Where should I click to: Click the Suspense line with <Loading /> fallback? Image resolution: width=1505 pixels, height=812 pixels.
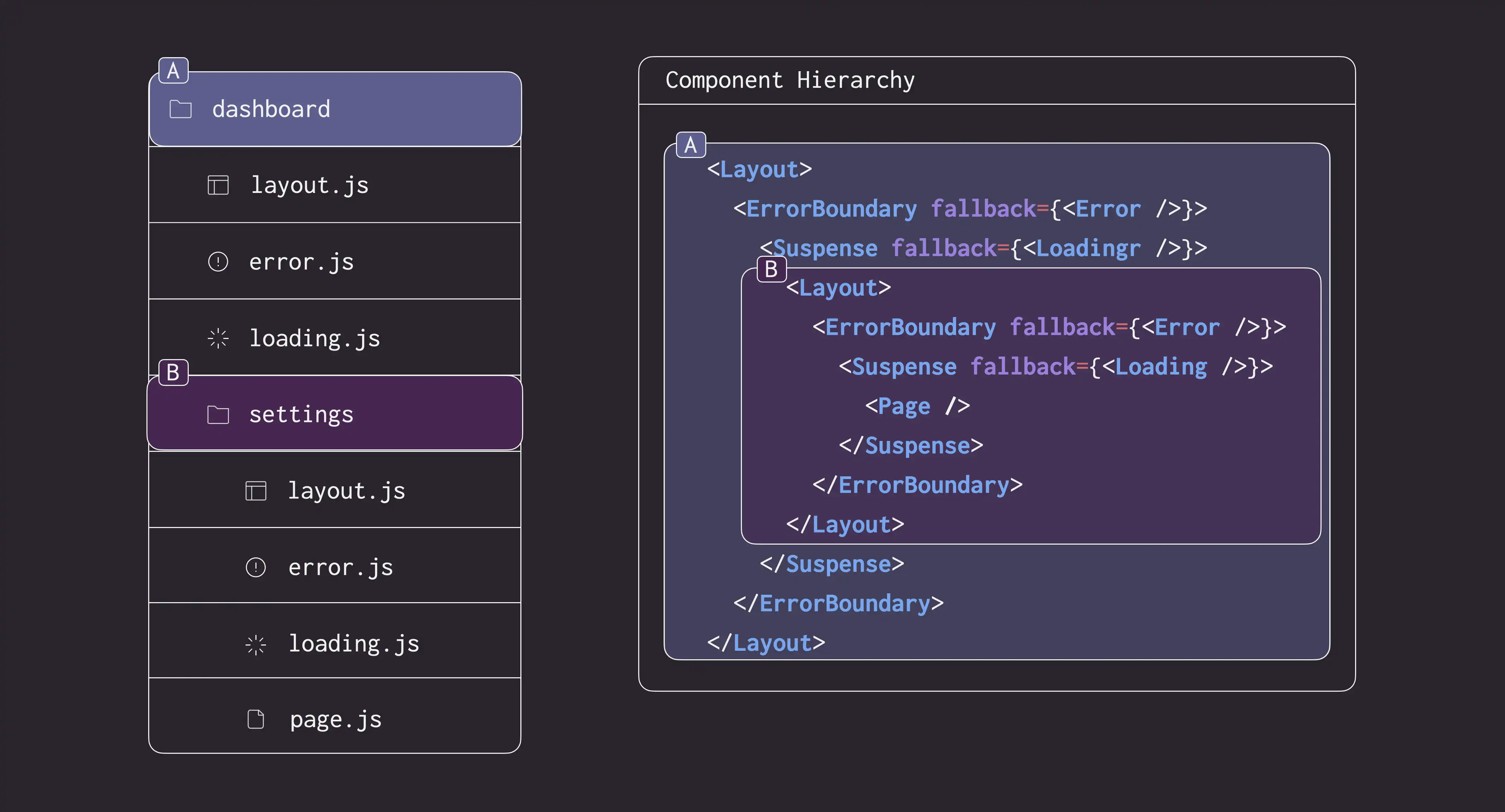pyautogui.click(x=1056, y=367)
